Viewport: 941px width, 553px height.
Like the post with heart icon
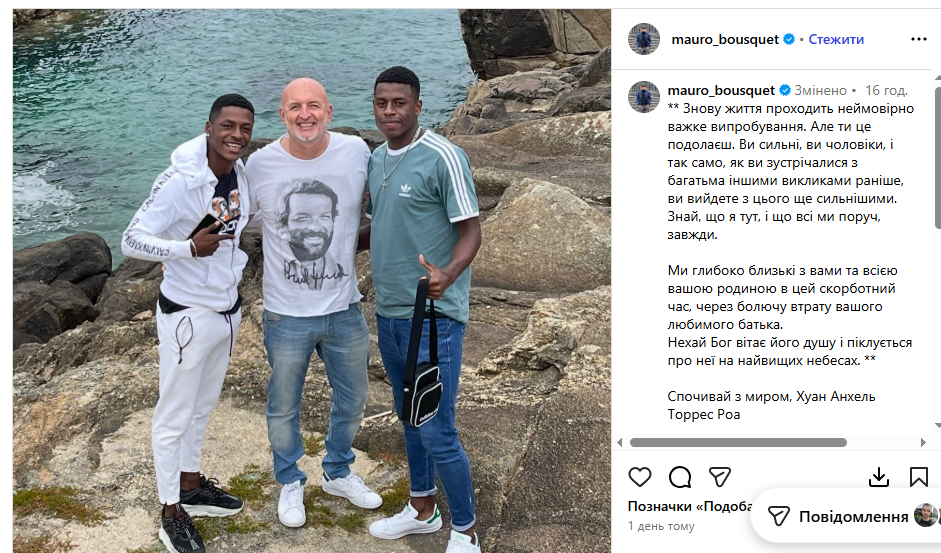[x=640, y=477]
